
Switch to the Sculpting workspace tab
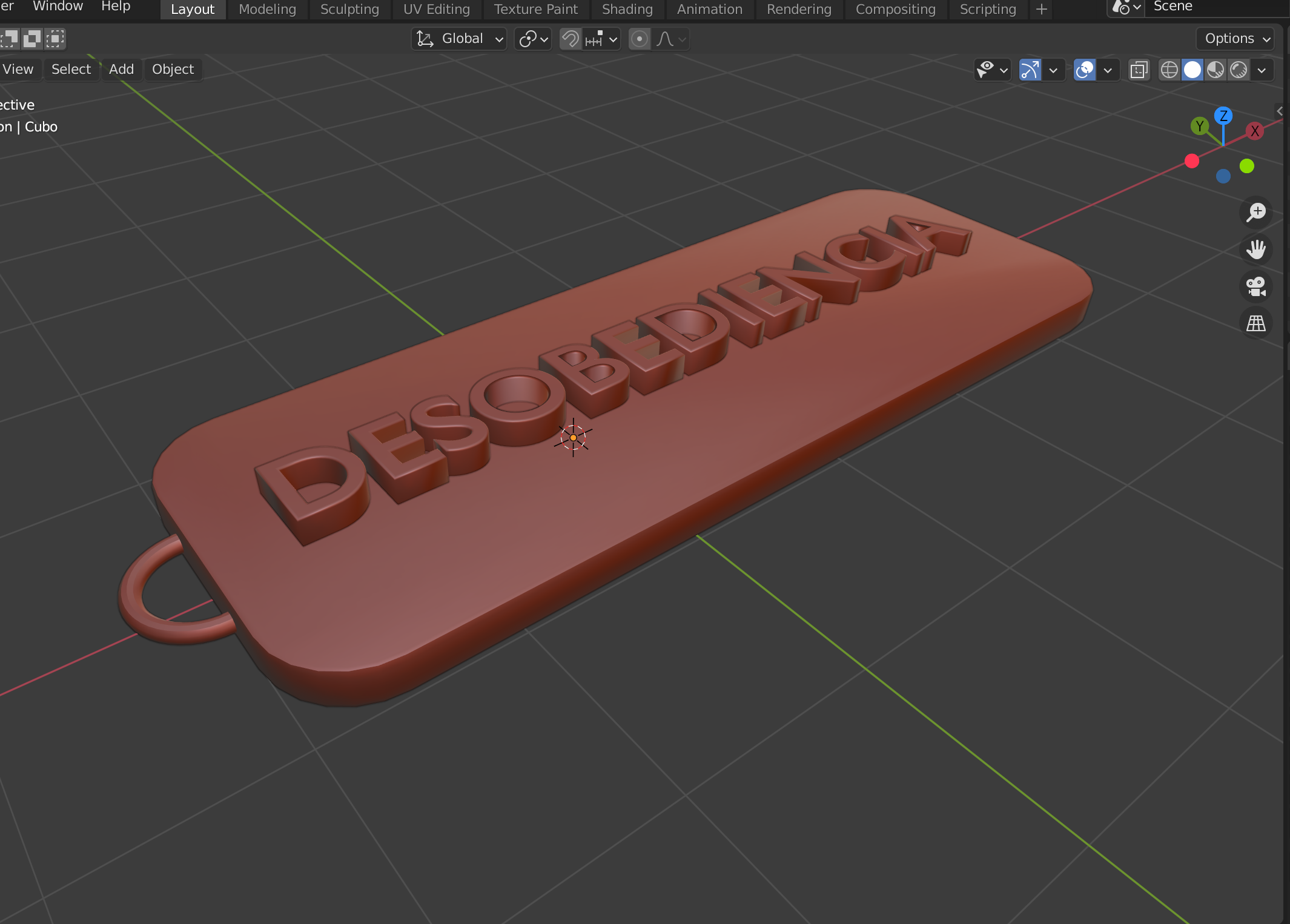(x=349, y=9)
